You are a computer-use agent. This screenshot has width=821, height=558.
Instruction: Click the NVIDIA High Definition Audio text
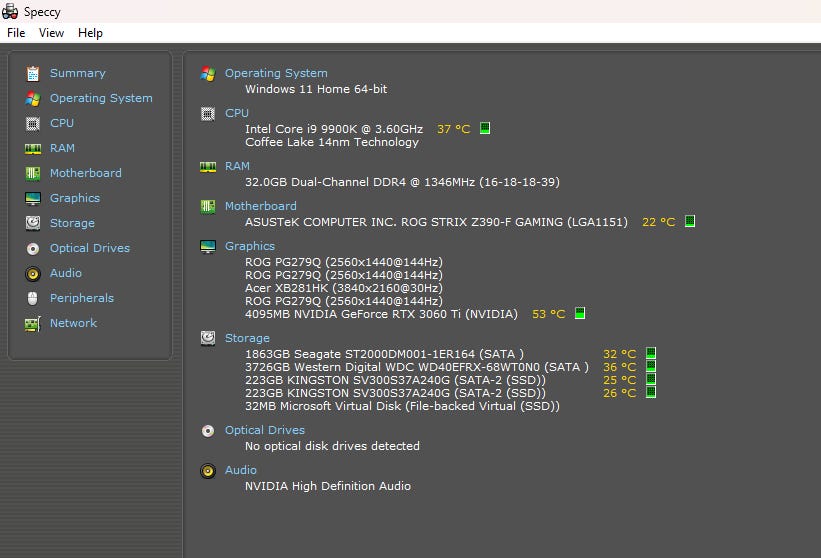point(328,486)
